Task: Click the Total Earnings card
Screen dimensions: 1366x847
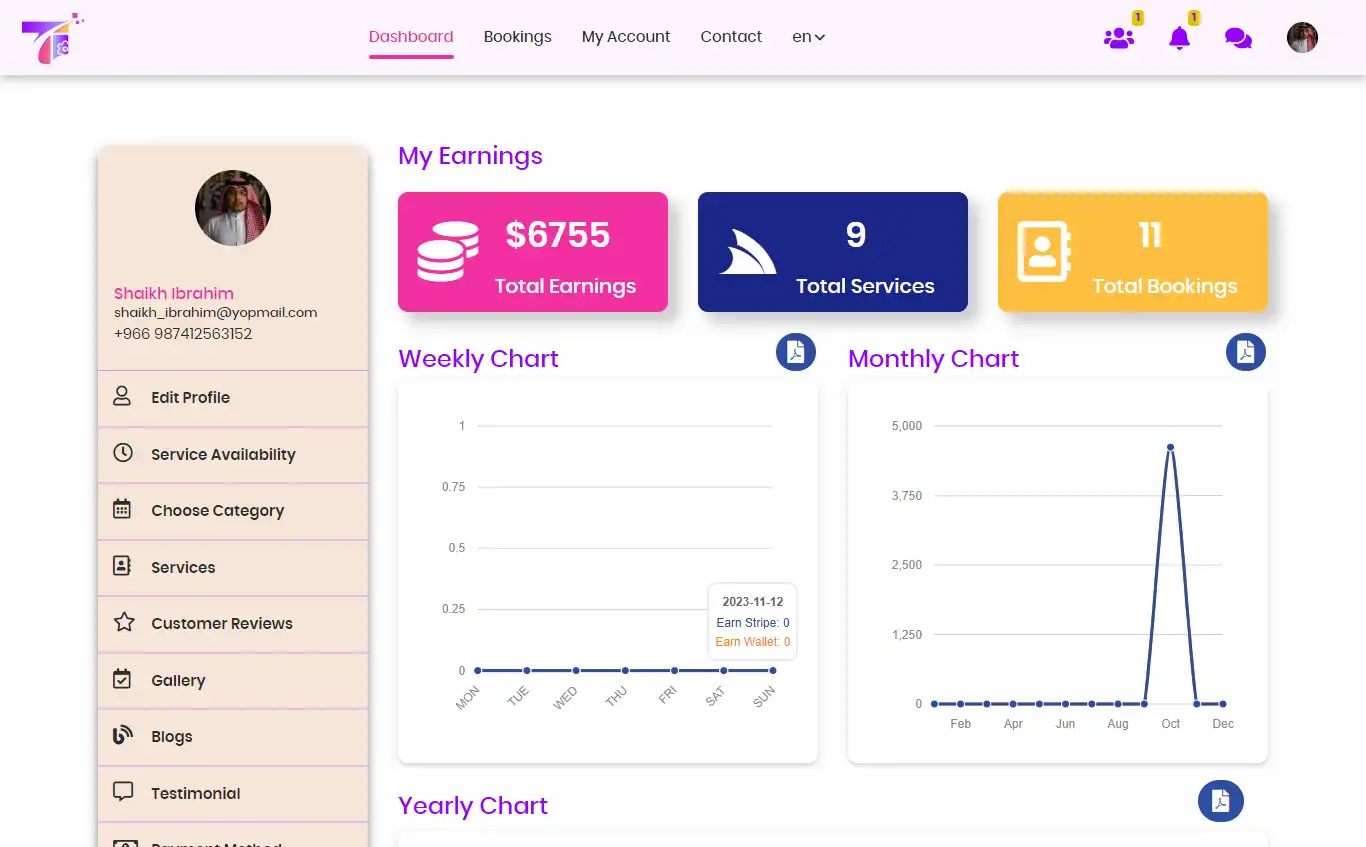Action: click(x=532, y=252)
